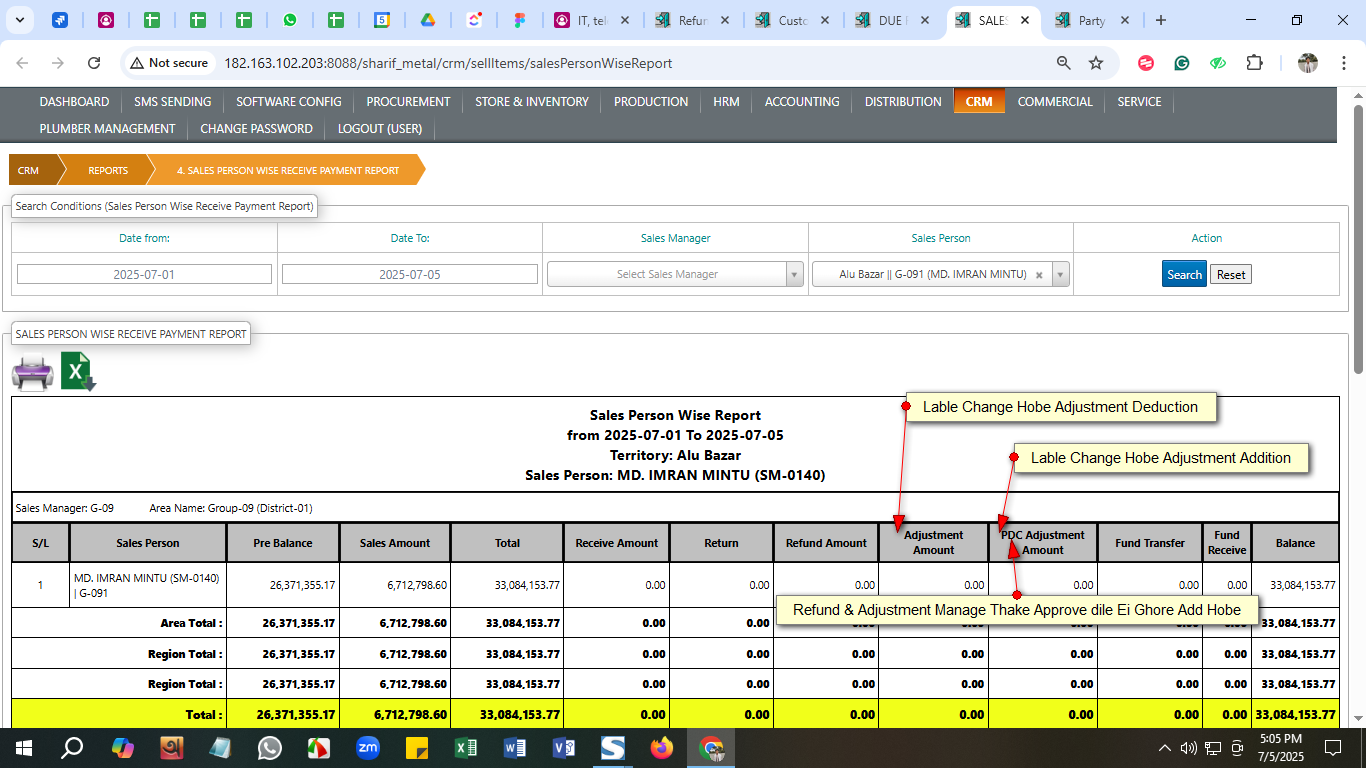Click the Date from input field

tap(144, 275)
